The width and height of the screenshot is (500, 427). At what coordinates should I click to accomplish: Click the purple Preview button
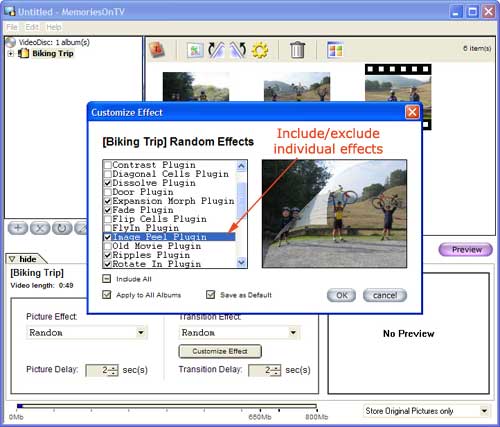(466, 250)
